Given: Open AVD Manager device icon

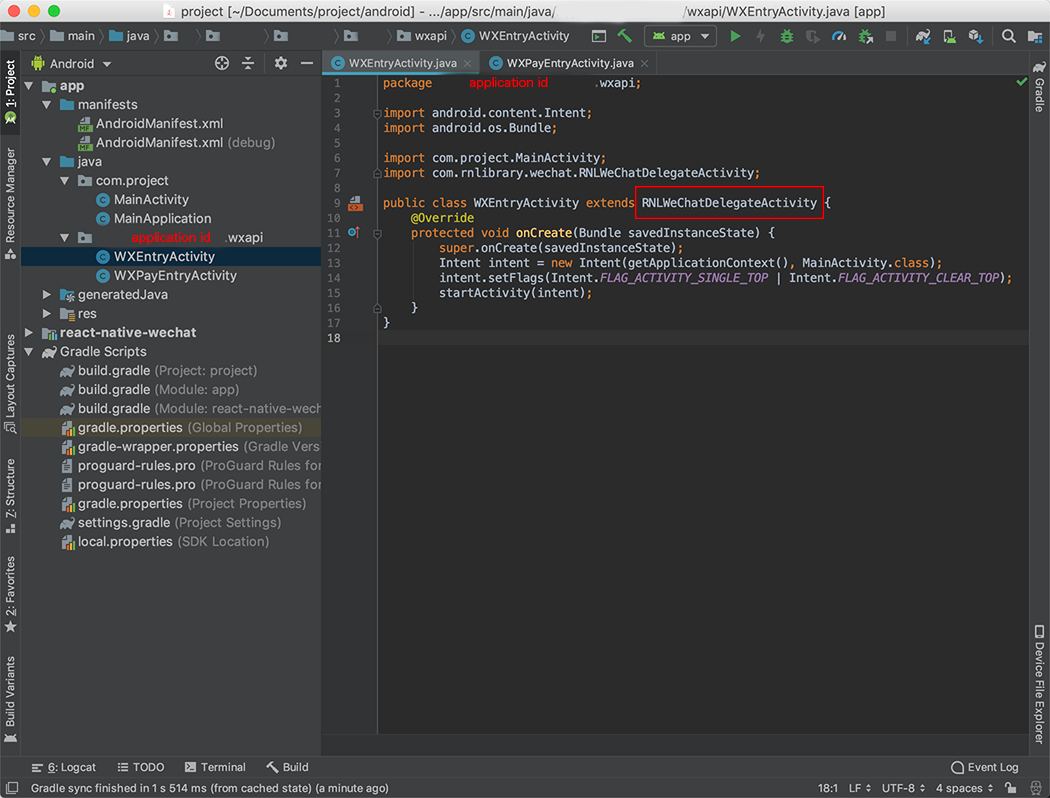Looking at the screenshot, I should pyautogui.click(x=949, y=36).
